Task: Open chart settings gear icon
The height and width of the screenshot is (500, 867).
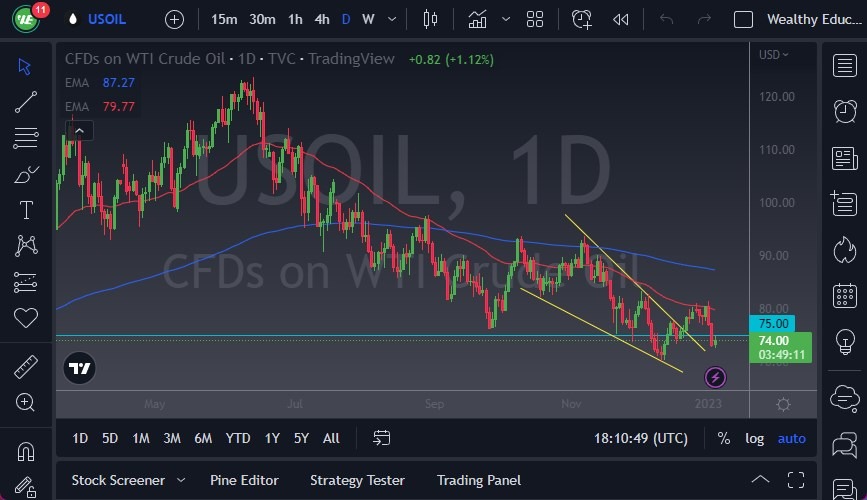Action: tap(783, 404)
